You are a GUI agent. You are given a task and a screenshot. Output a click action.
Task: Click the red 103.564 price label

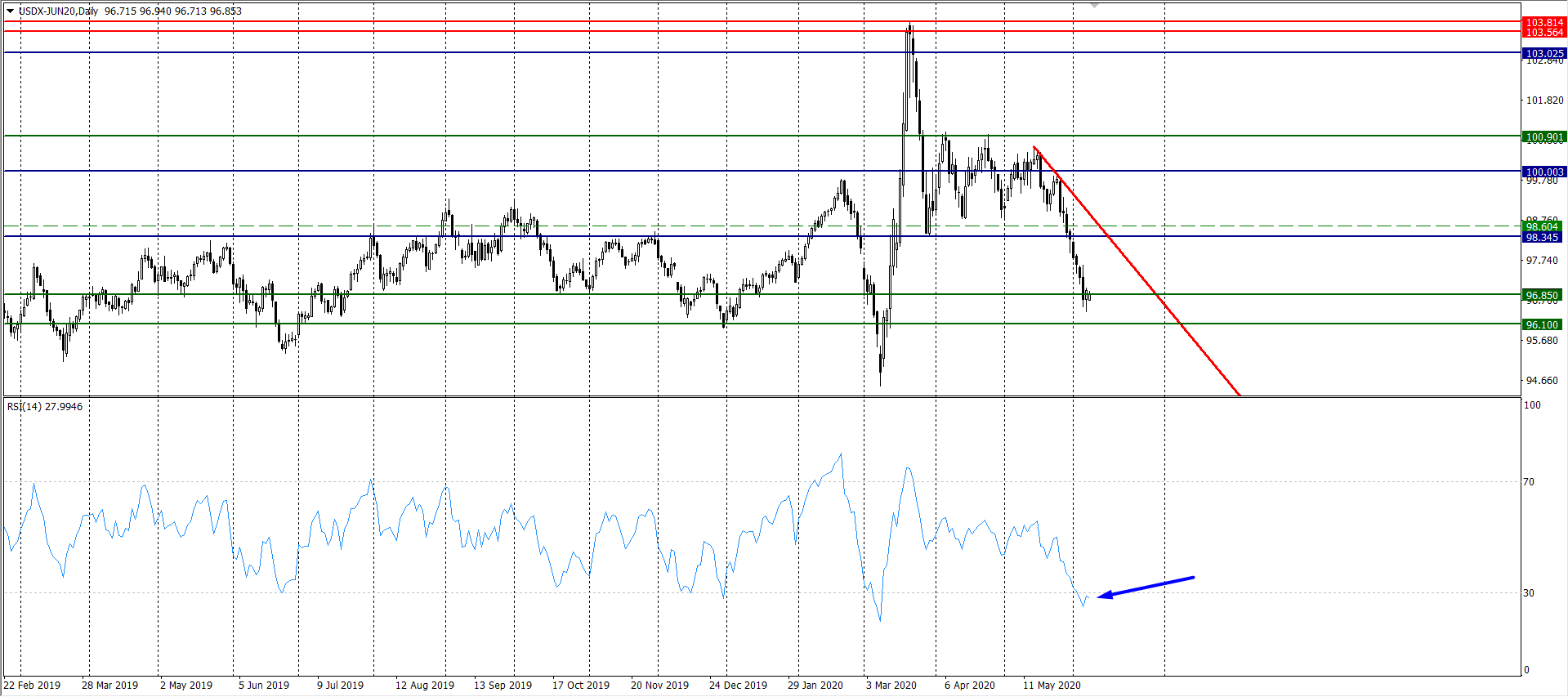[x=1543, y=33]
